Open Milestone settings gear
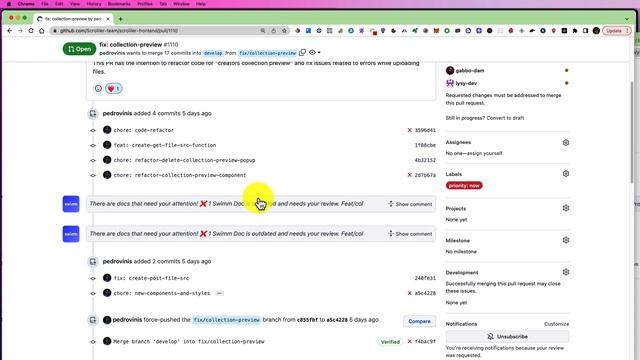Screen dimensions: 640x360 point(566,240)
